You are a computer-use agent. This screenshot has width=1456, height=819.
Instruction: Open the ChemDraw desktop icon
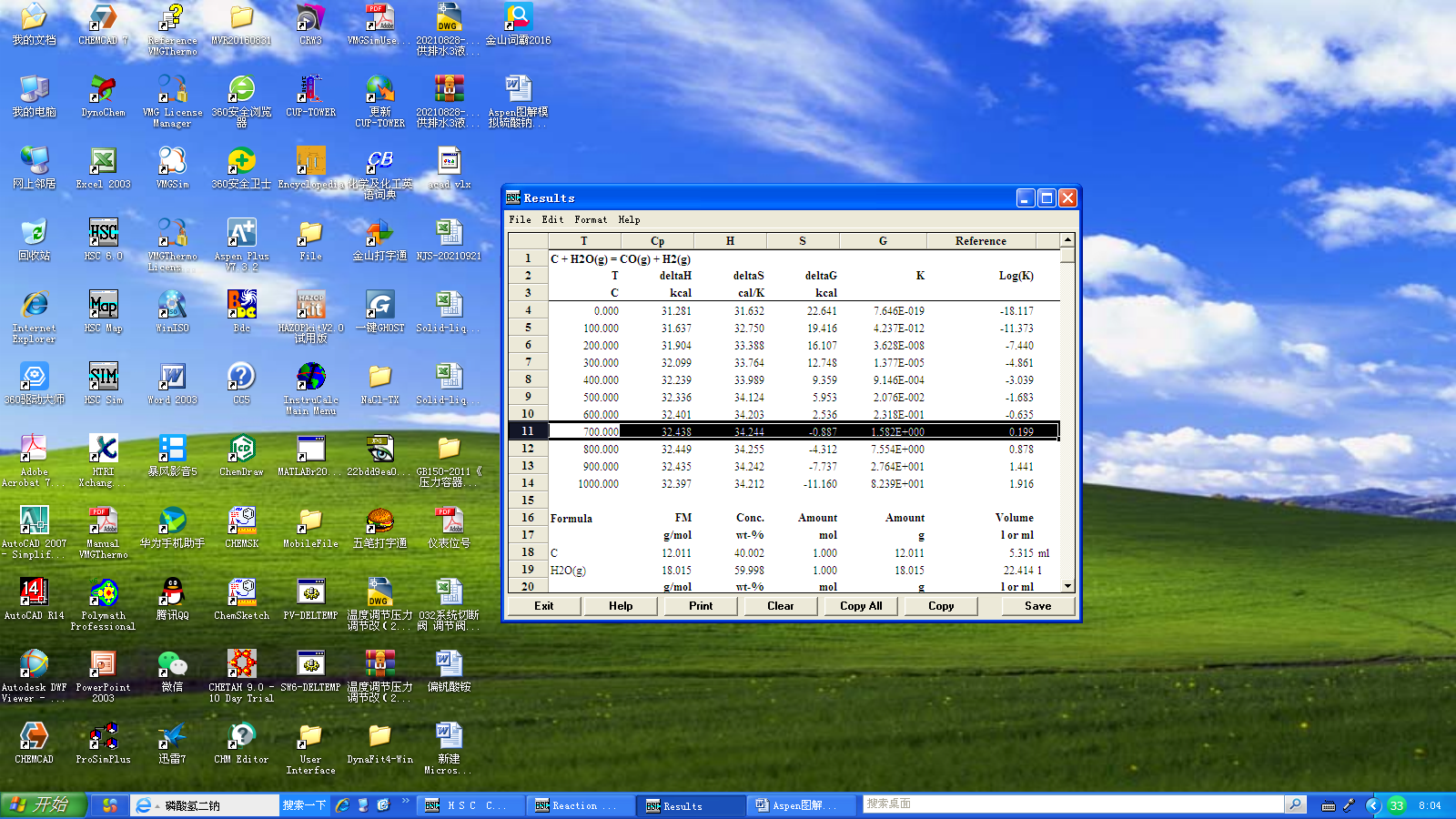pyautogui.click(x=241, y=455)
